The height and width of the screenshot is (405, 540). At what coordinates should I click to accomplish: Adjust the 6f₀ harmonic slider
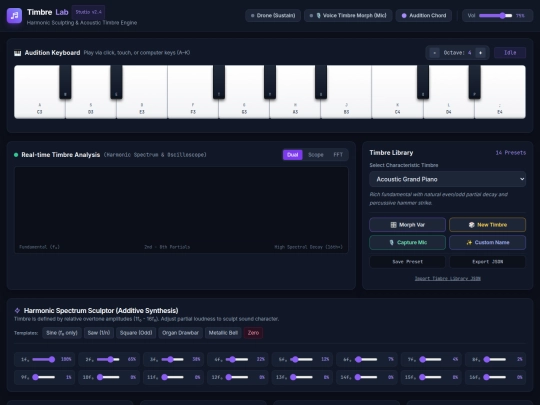366,360
